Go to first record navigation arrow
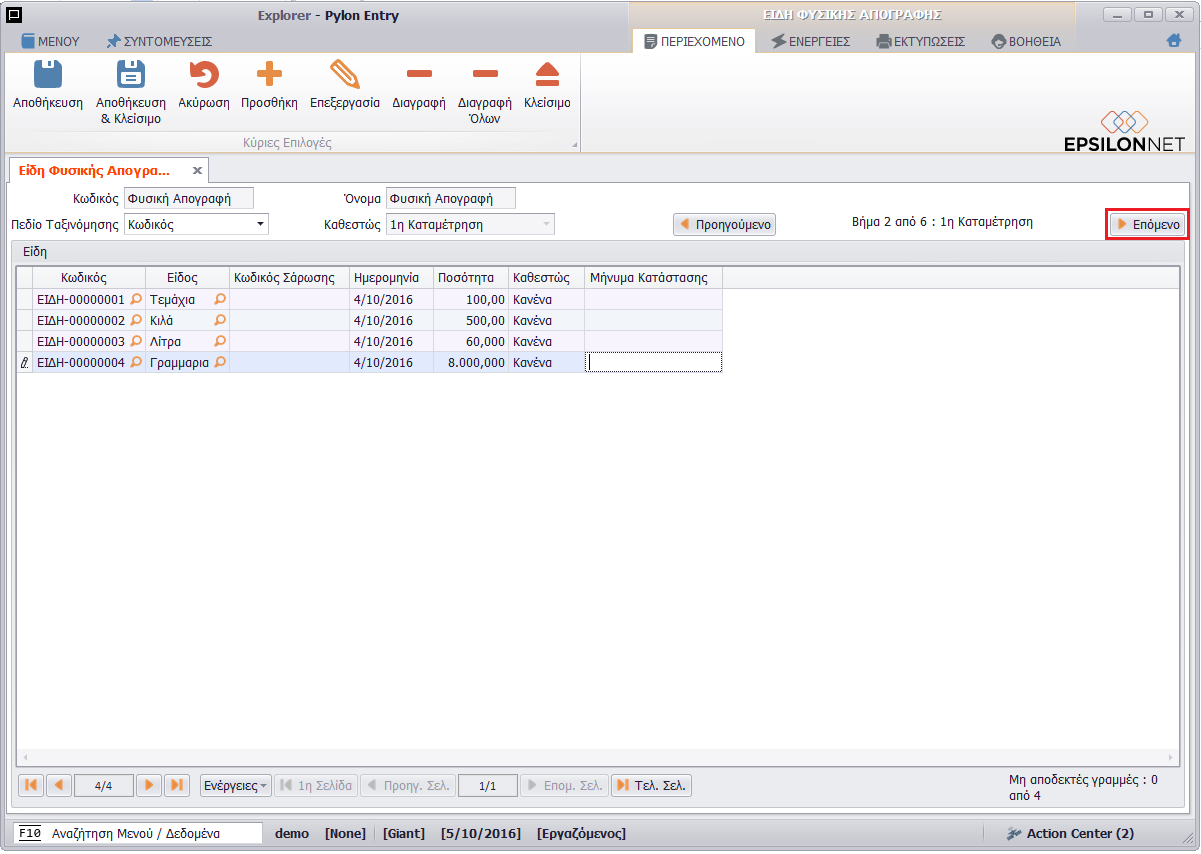The image size is (1201, 854). [x=31, y=785]
